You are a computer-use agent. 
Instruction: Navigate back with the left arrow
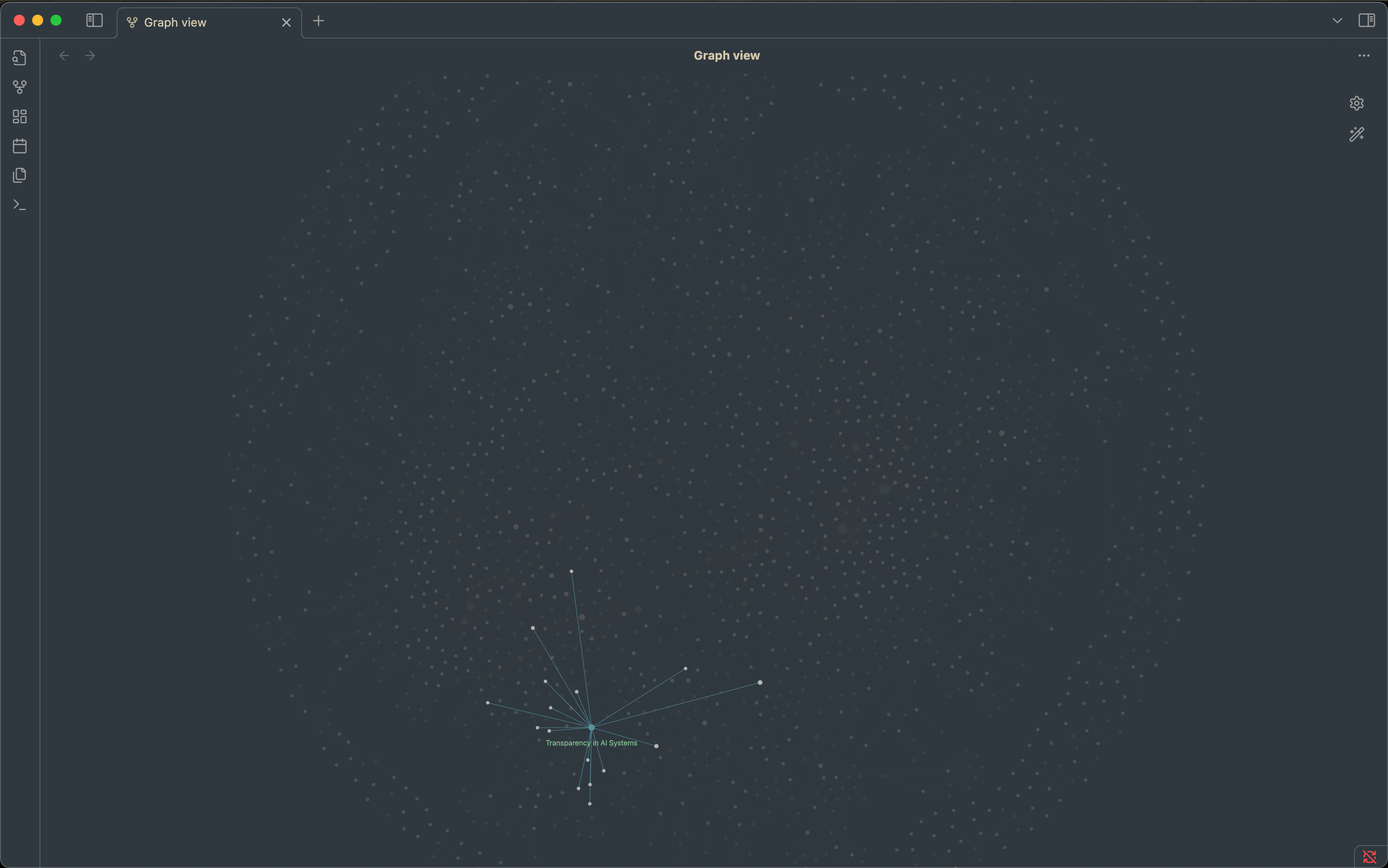(x=64, y=56)
